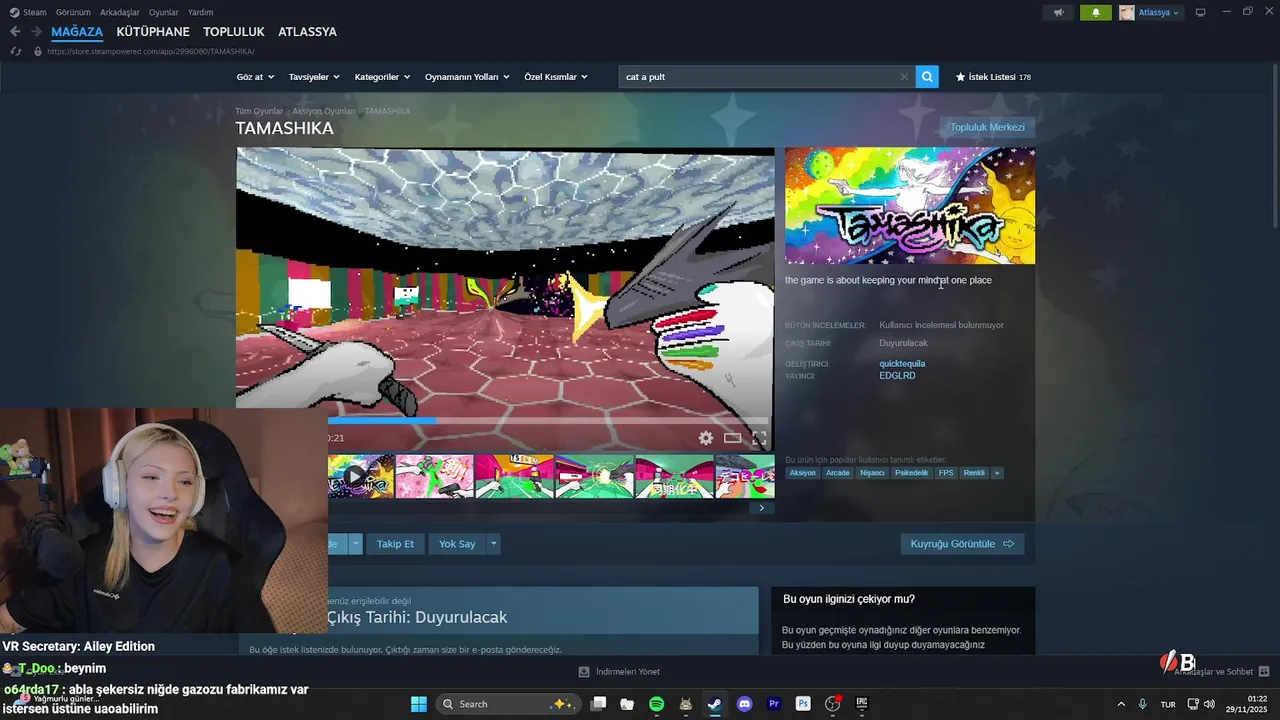Toggle theater mode in trailer player

[x=733, y=438]
